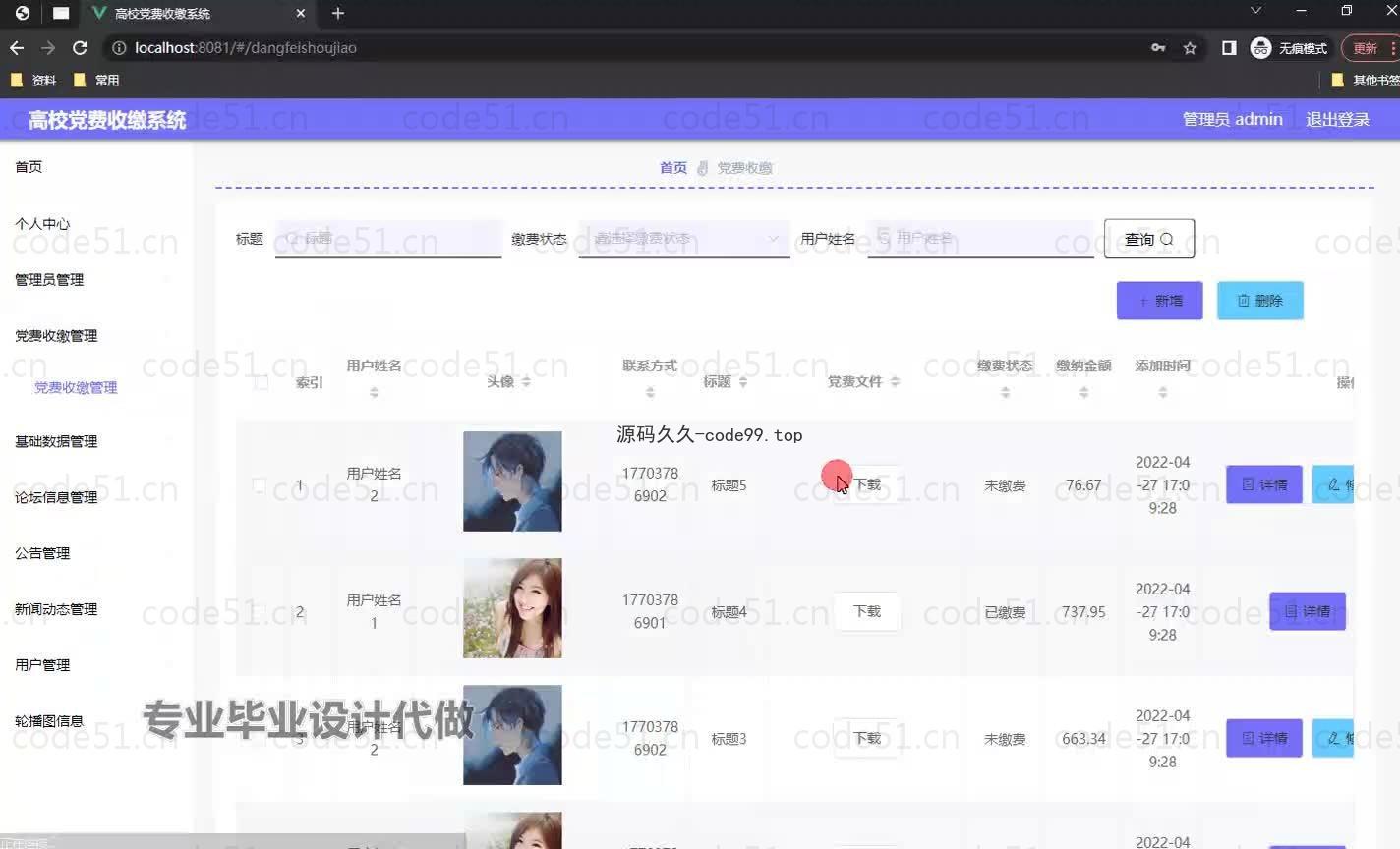Sort table by 缴纳金额 column arrows
Image resolution: width=1400 pixels, height=849 pixels.
1083,392
